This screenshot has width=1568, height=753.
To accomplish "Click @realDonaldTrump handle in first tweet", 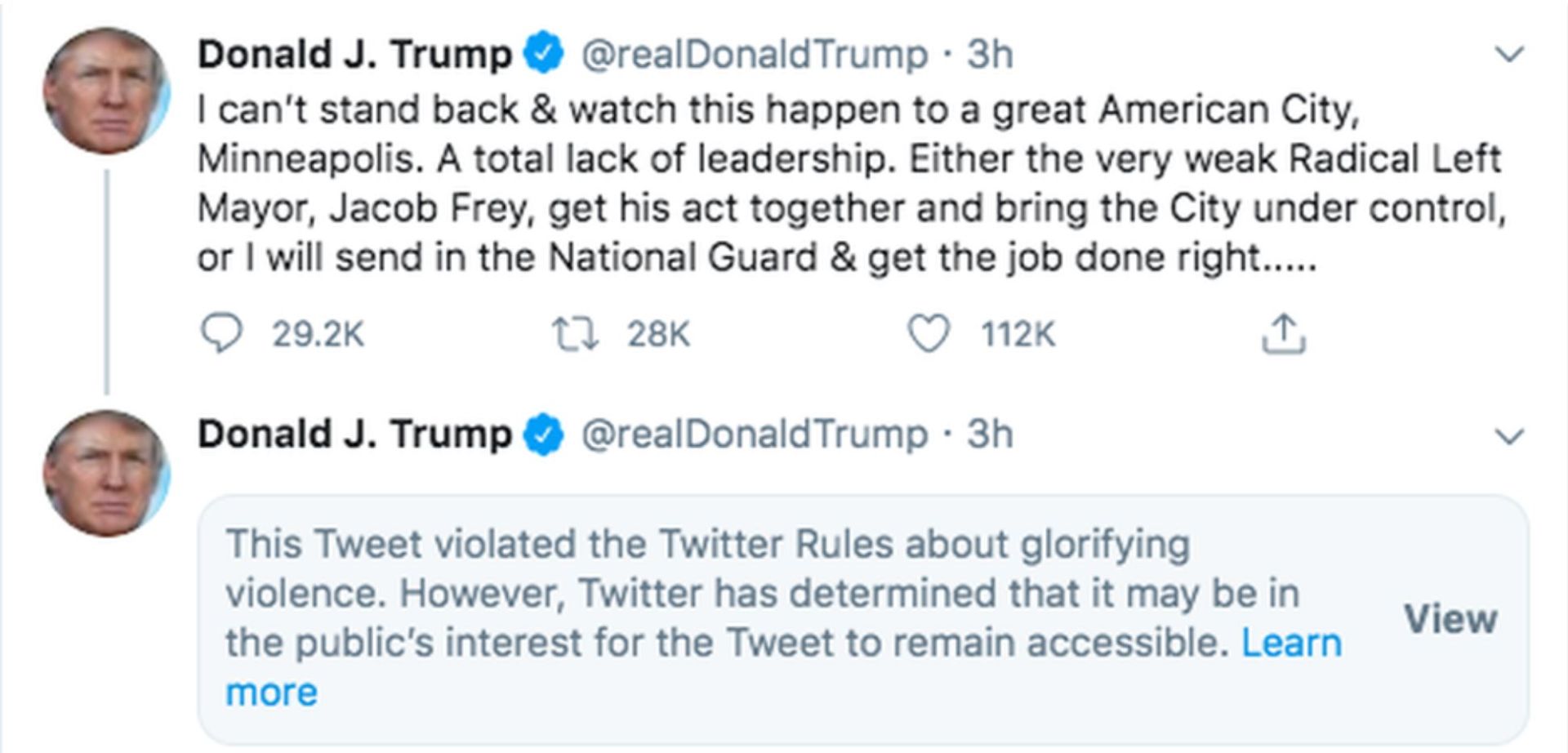I will (754, 55).
